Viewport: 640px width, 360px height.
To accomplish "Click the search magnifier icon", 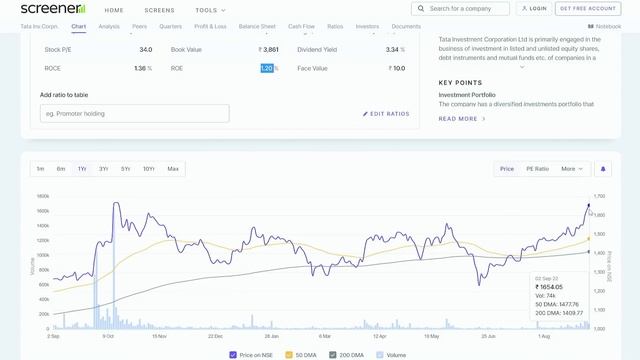I will click(421, 9).
